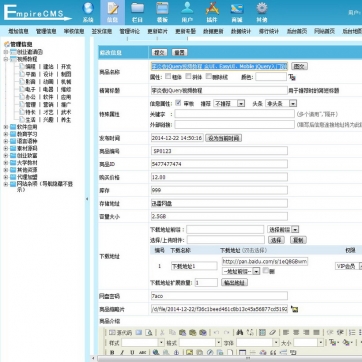The image size is (362, 362).
Task: Open the 选择前缀 dropdown
Action: point(283,229)
